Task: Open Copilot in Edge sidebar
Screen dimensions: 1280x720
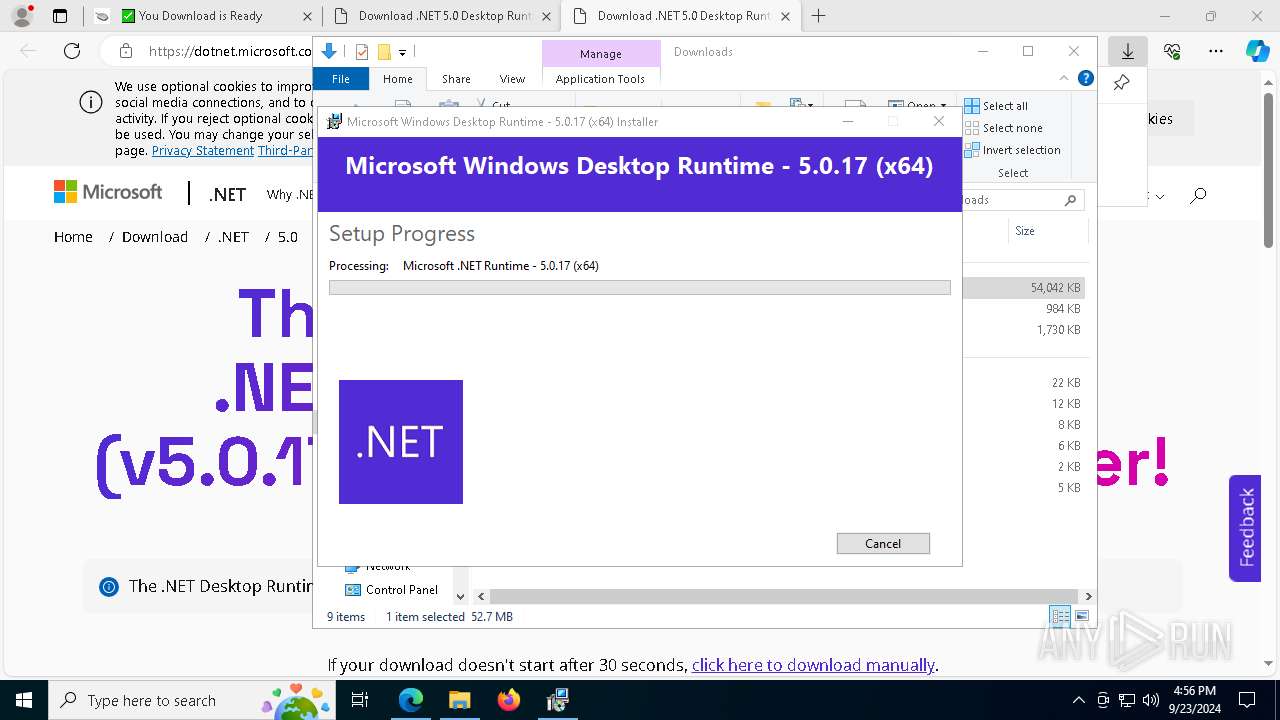Action: tap(1257, 51)
